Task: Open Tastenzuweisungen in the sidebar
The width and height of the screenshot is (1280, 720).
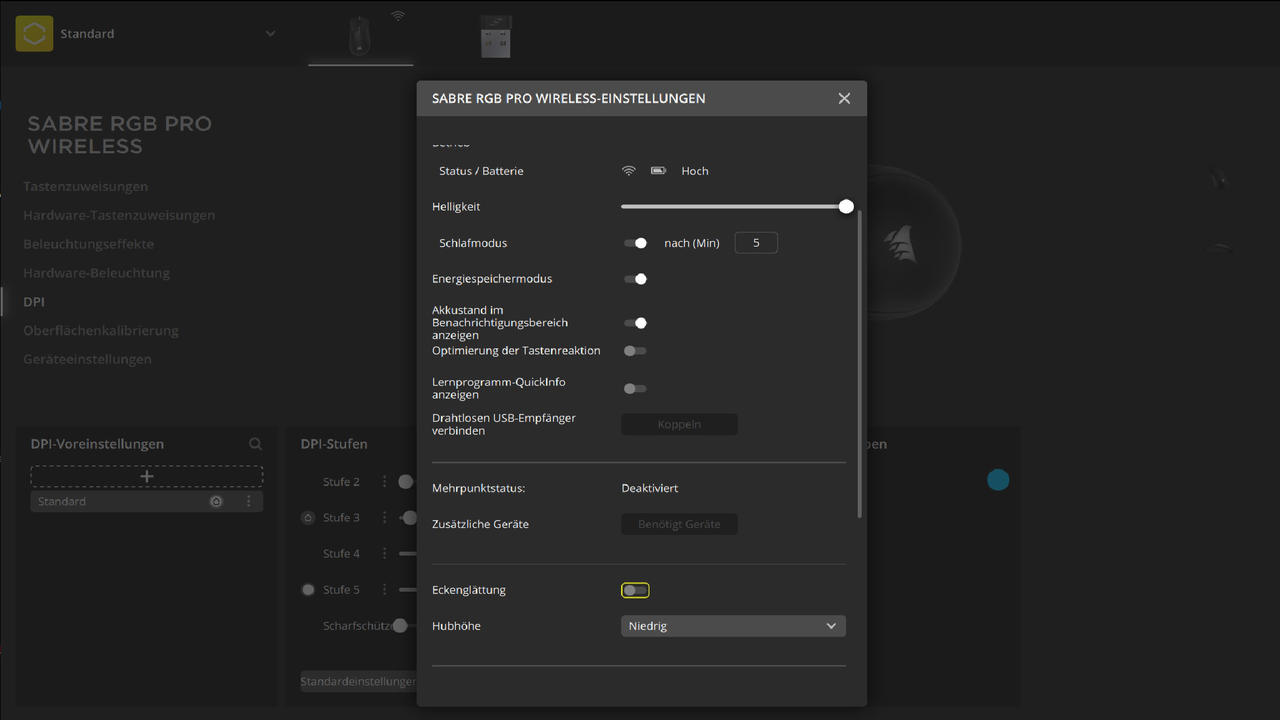Action: [x=86, y=187]
